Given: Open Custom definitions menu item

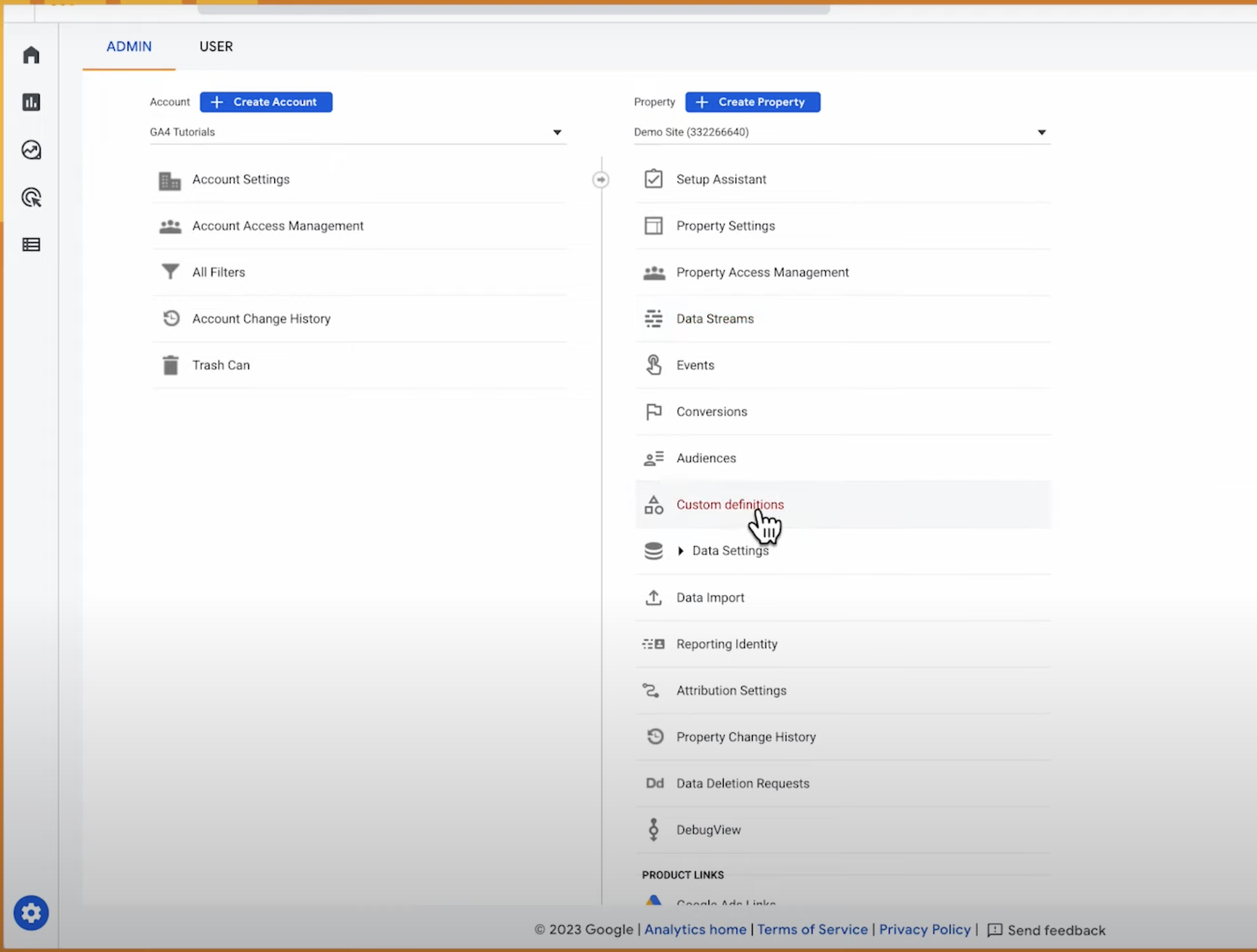Looking at the screenshot, I should [730, 505].
